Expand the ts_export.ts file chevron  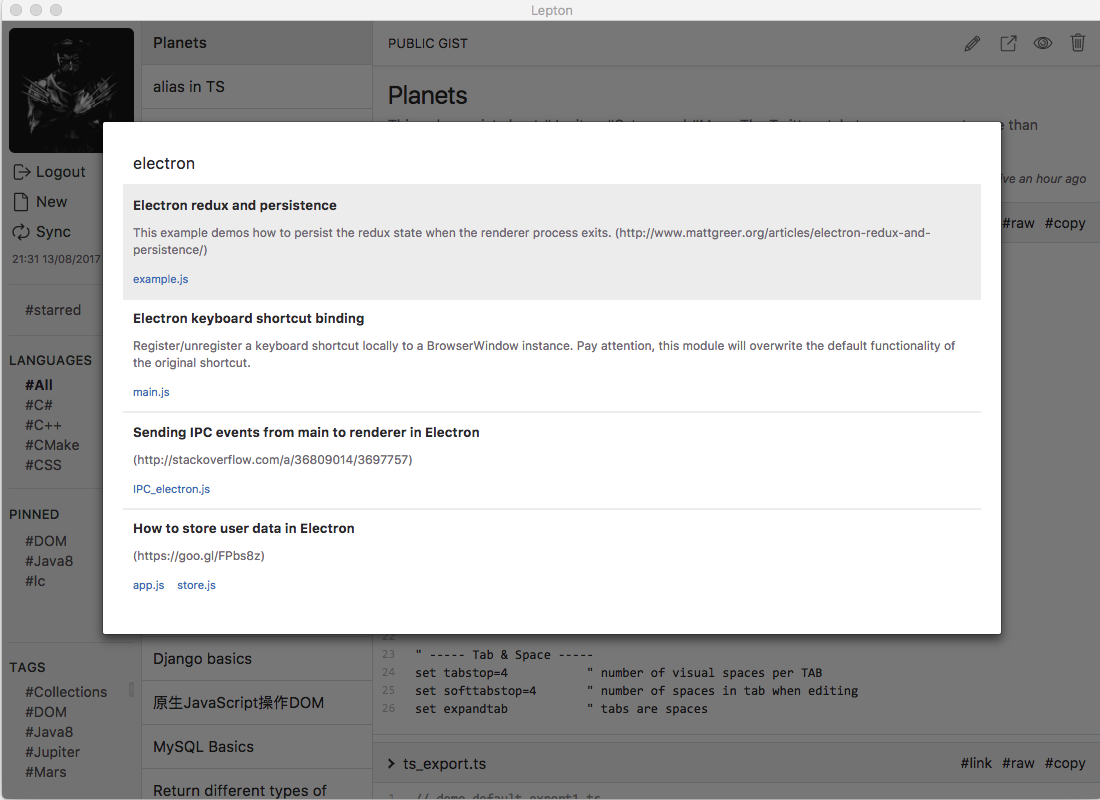(x=391, y=764)
